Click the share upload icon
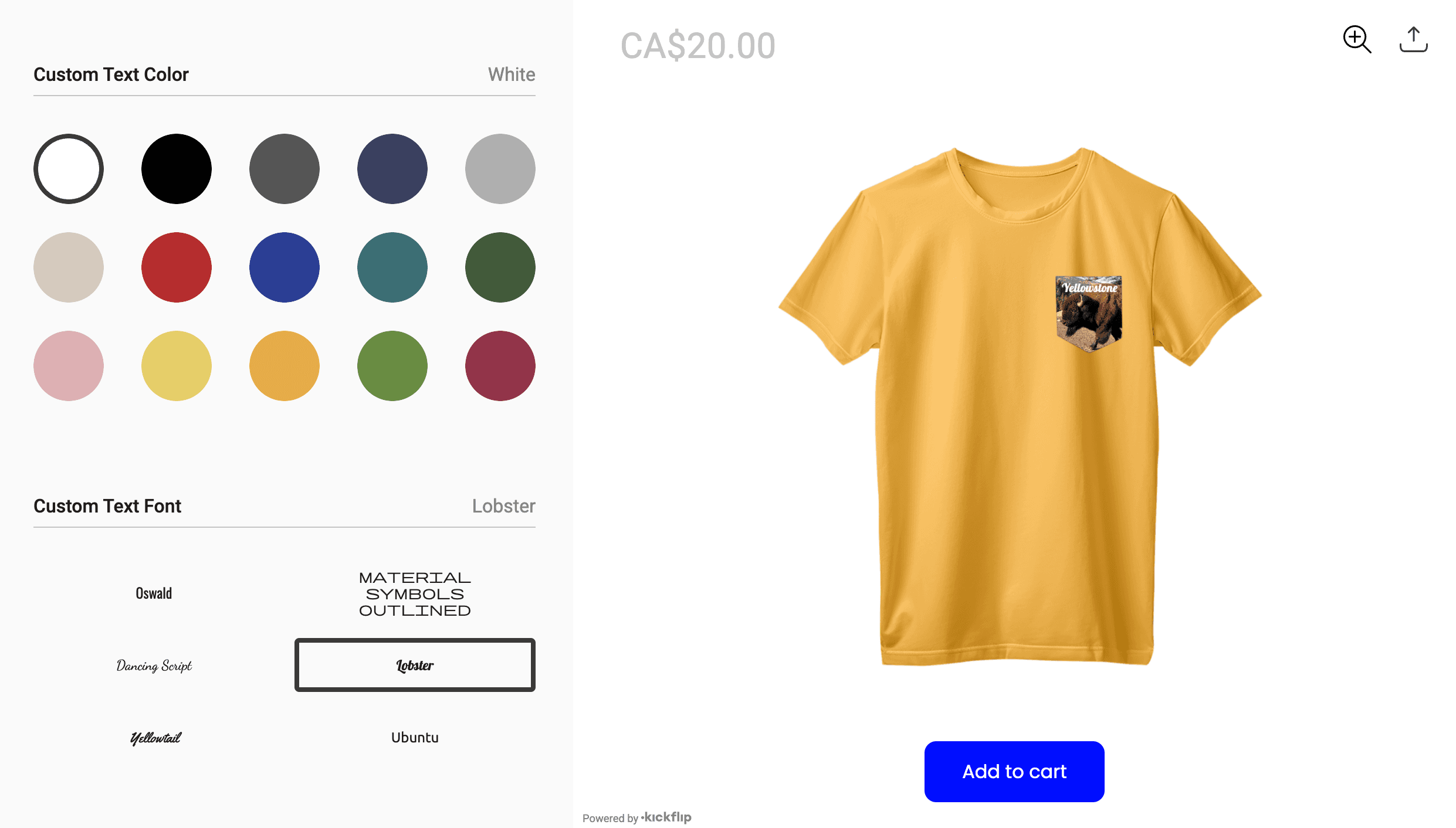Image resolution: width=1456 pixels, height=828 pixels. [x=1413, y=39]
